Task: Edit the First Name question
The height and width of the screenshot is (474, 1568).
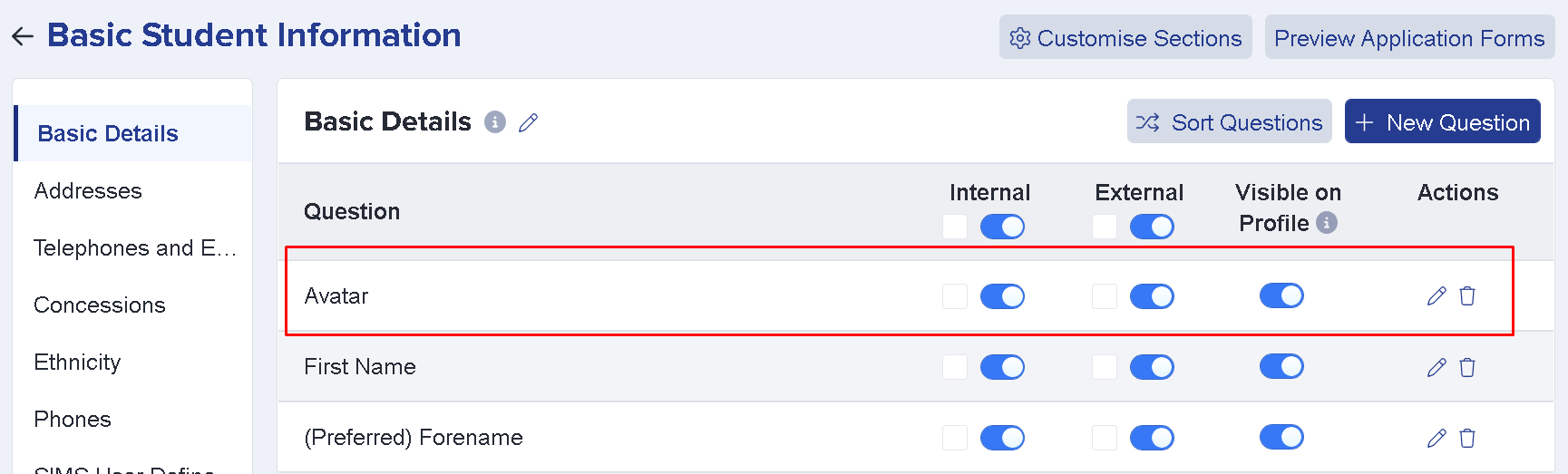Action: (1437, 367)
